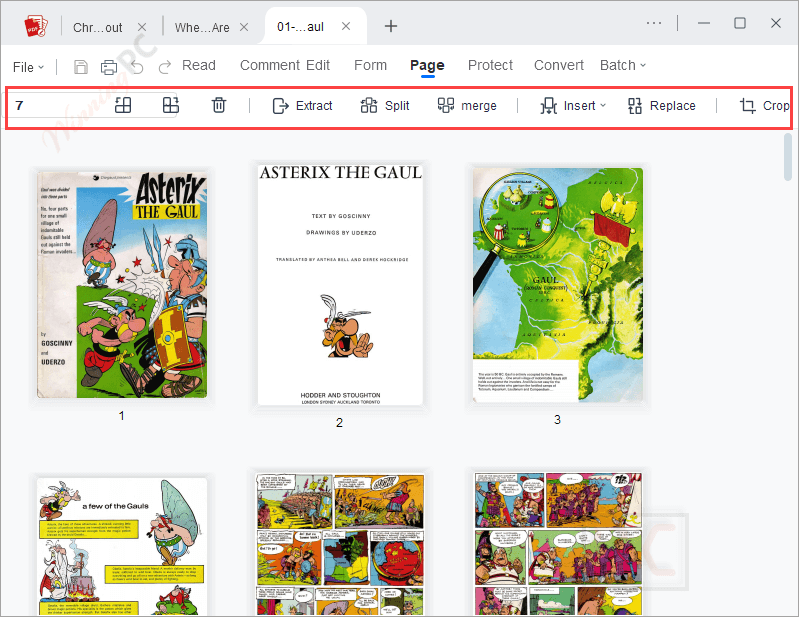
Task: Switch to the Convert tab
Action: click(x=558, y=65)
